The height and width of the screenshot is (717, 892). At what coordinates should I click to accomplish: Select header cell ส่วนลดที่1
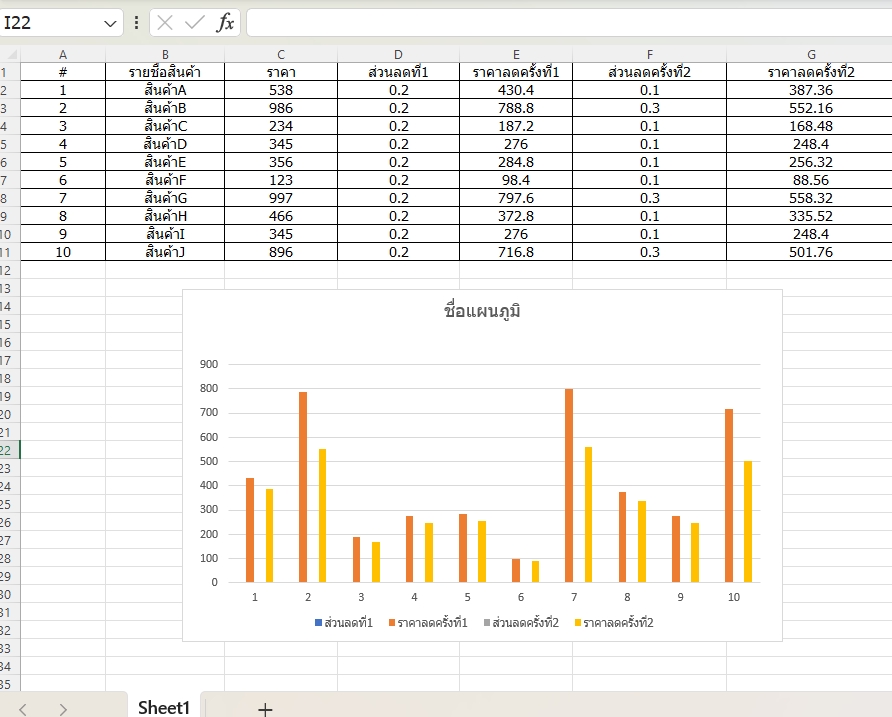[398, 72]
